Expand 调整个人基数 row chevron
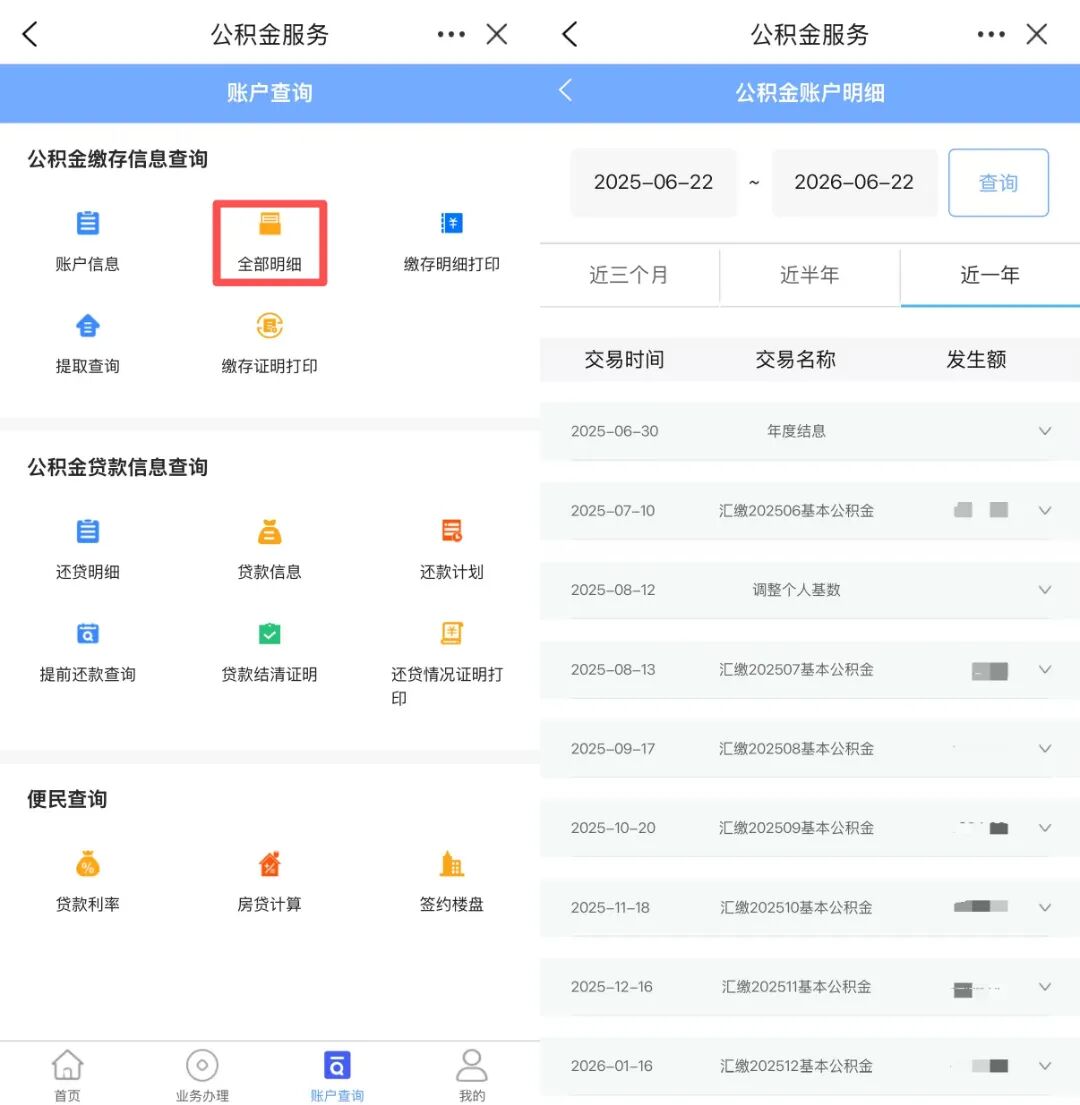The height and width of the screenshot is (1105, 1080). coord(1045,590)
